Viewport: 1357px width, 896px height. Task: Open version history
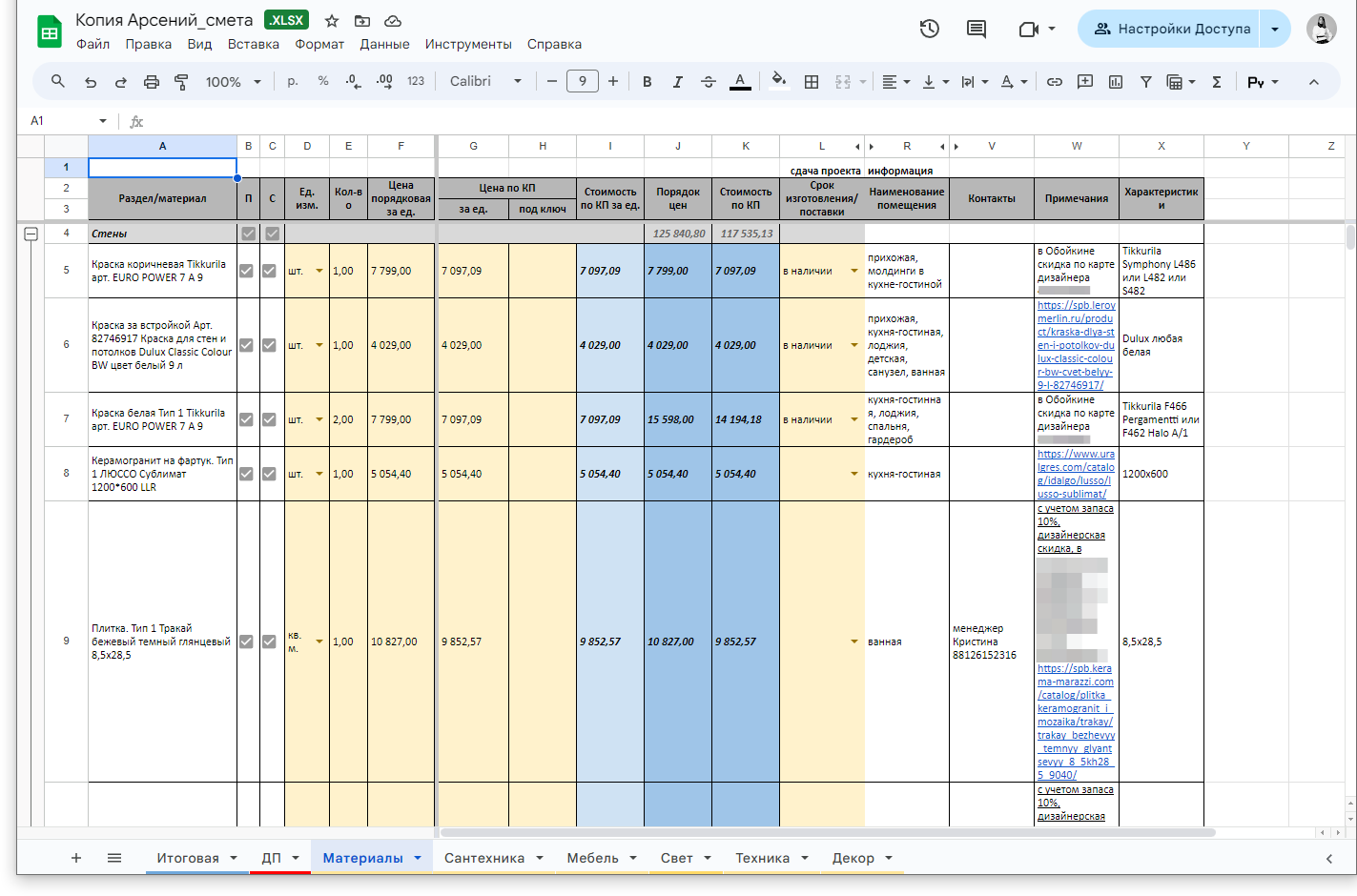coord(930,29)
